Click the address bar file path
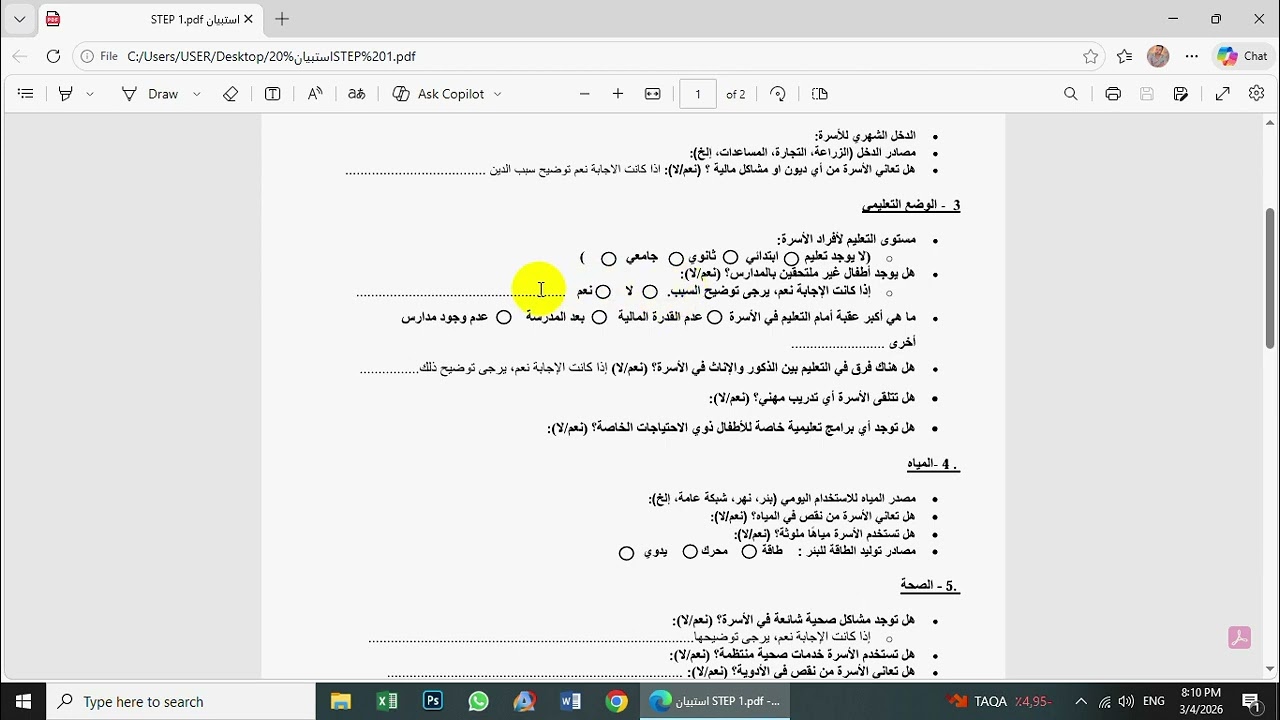The width and height of the screenshot is (1280, 720). [272, 57]
